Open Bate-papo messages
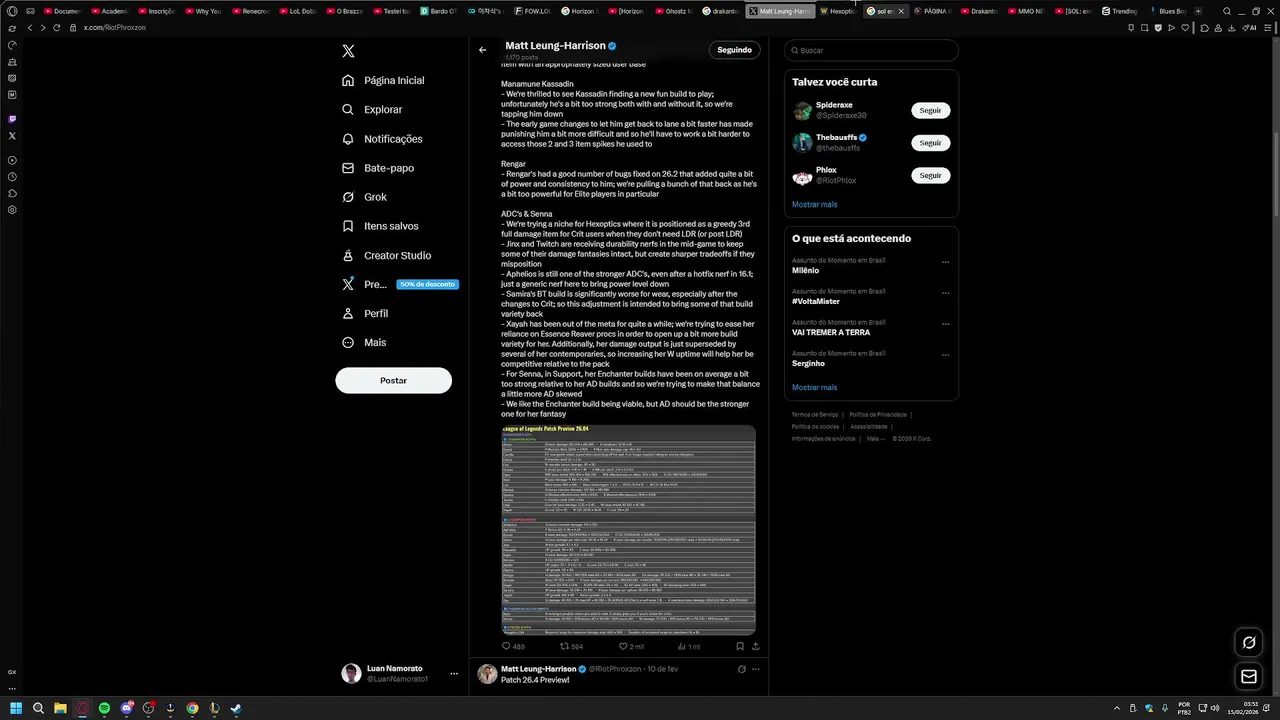The image size is (1280, 720). coord(378,168)
